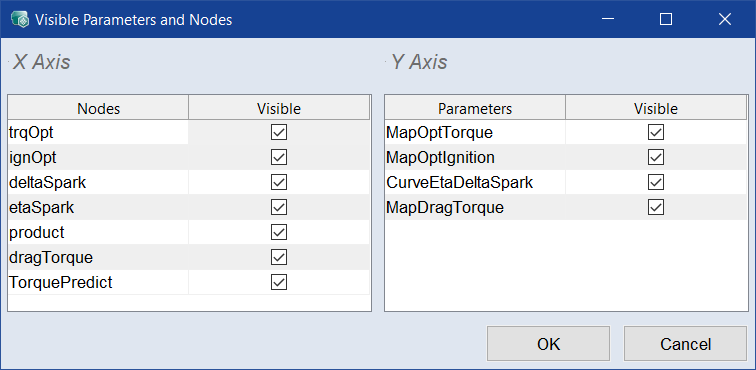Click the Nodes column header
This screenshot has height=370, width=756.
98,108
